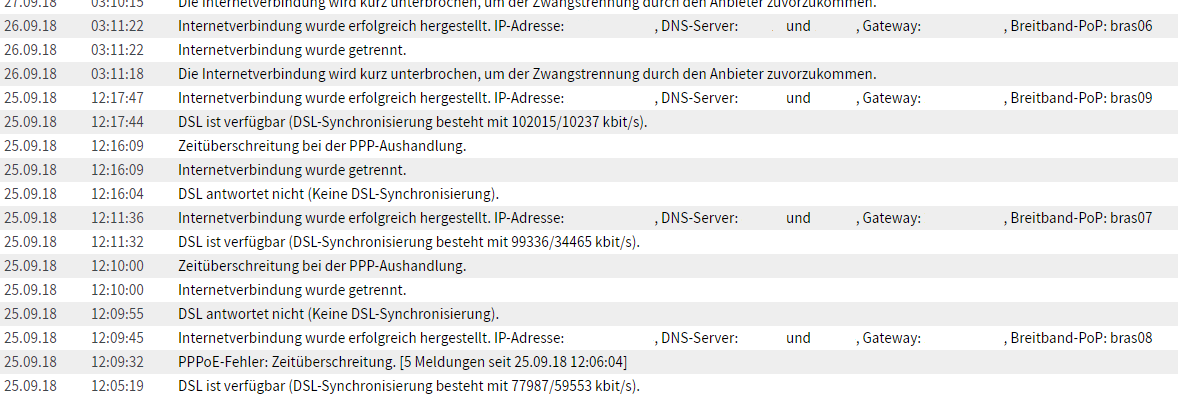Click the 12:09:55 DSL antwortet nicht entry
This screenshot has height=398, width=1178.
coord(339,315)
